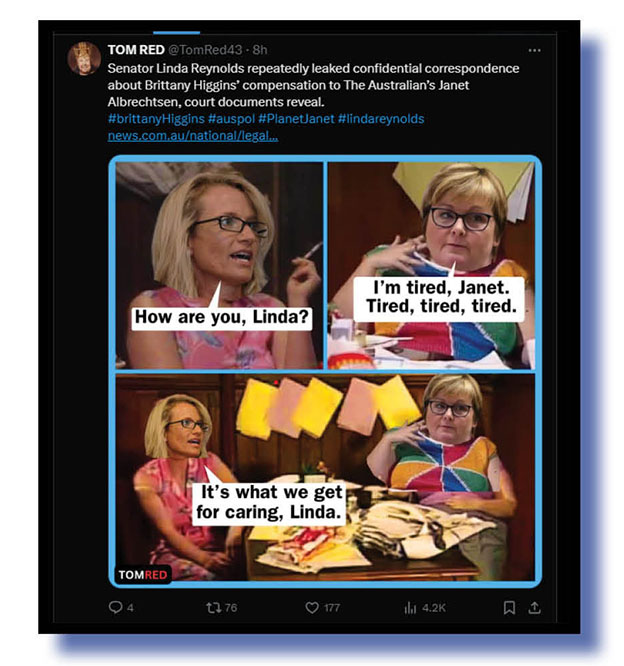Click the #brittanyHiggins hashtag

pos(156,119)
